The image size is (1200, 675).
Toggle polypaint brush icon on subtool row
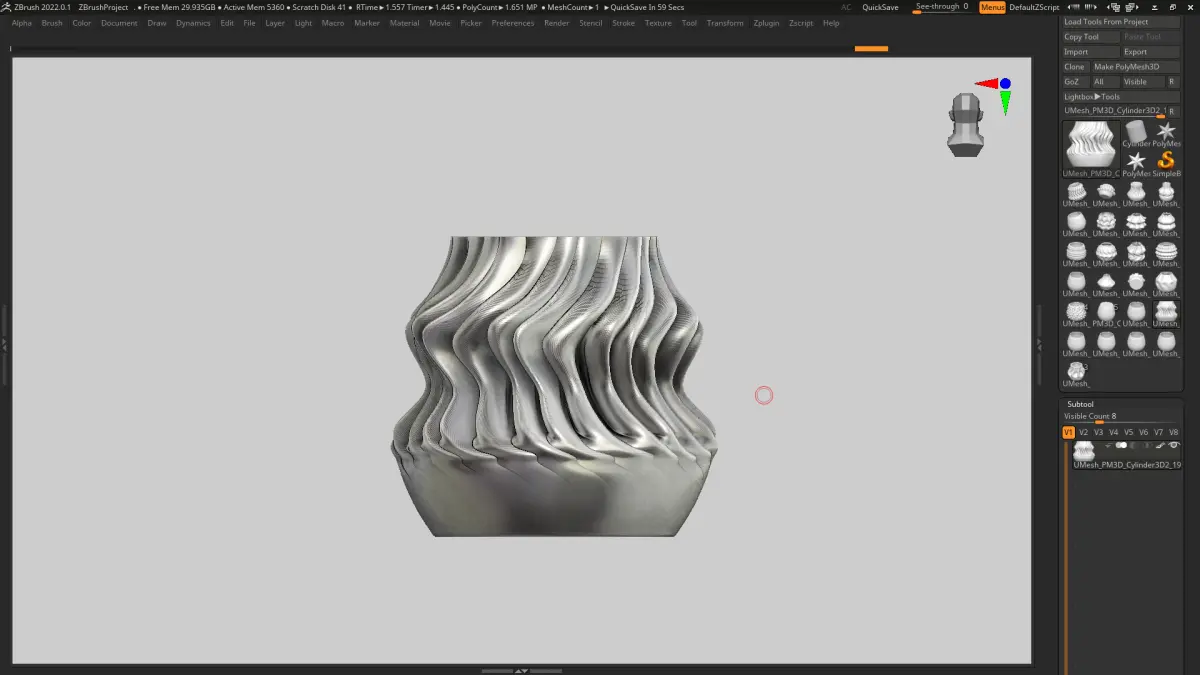click(1160, 445)
